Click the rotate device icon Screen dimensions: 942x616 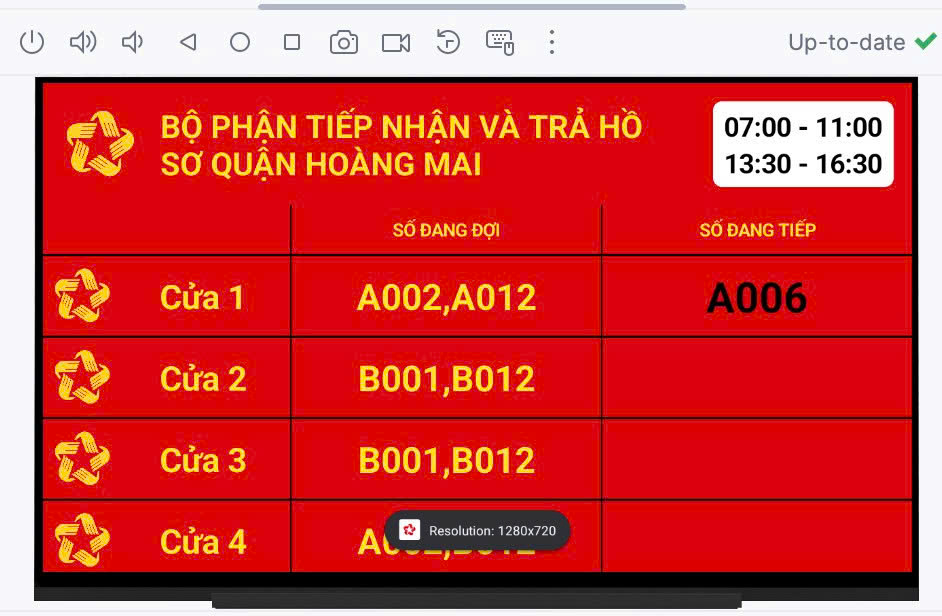pyautogui.click(x=448, y=42)
